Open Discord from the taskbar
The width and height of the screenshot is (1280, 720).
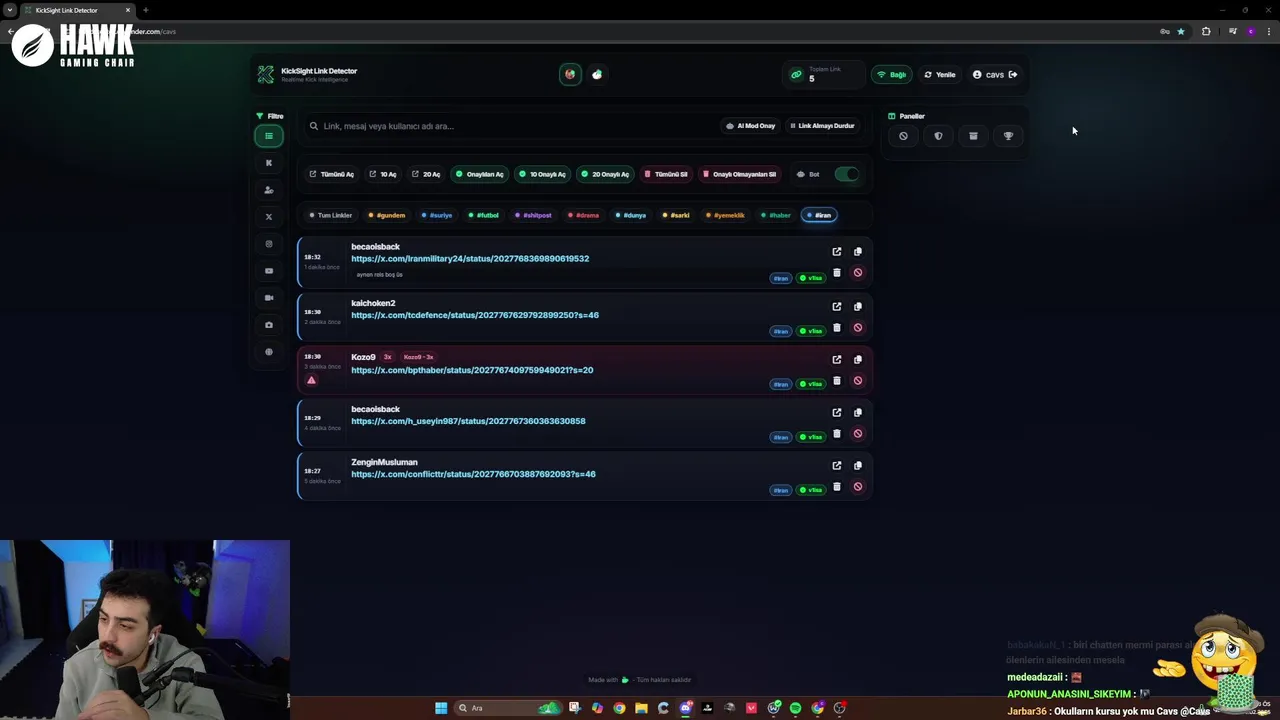[x=686, y=708]
